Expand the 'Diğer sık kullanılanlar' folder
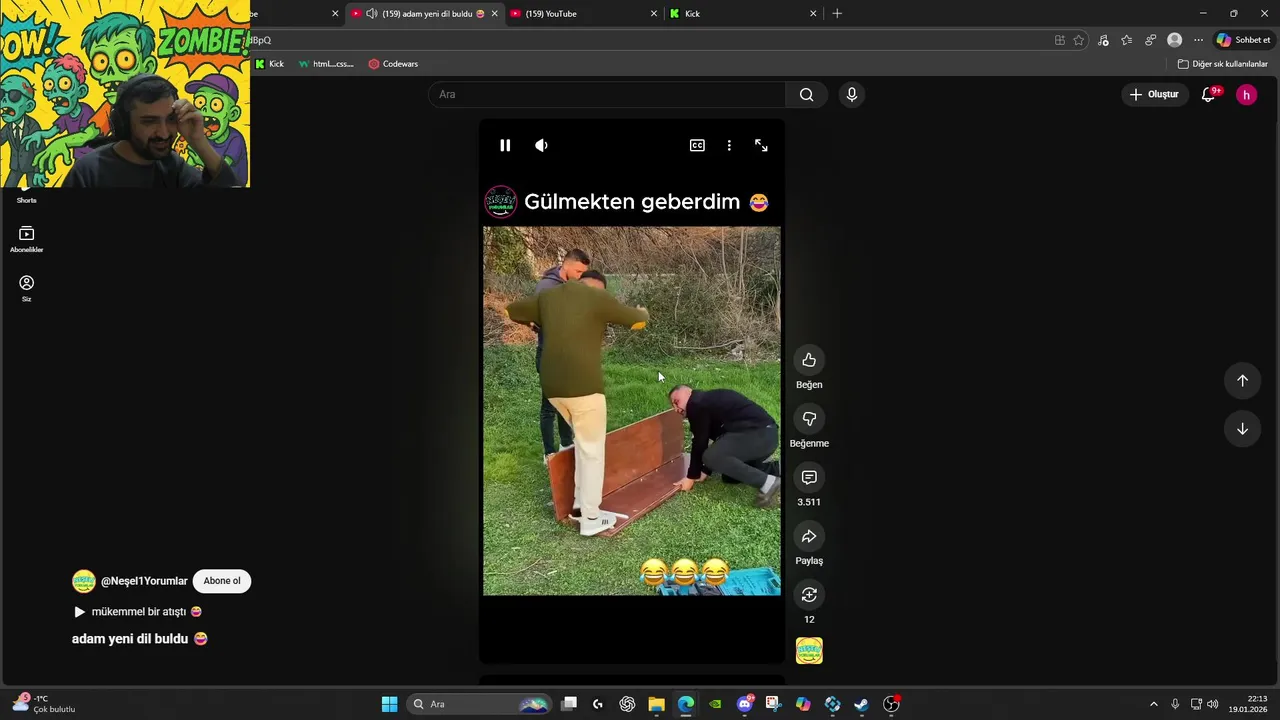1280x720 pixels. [1222, 64]
